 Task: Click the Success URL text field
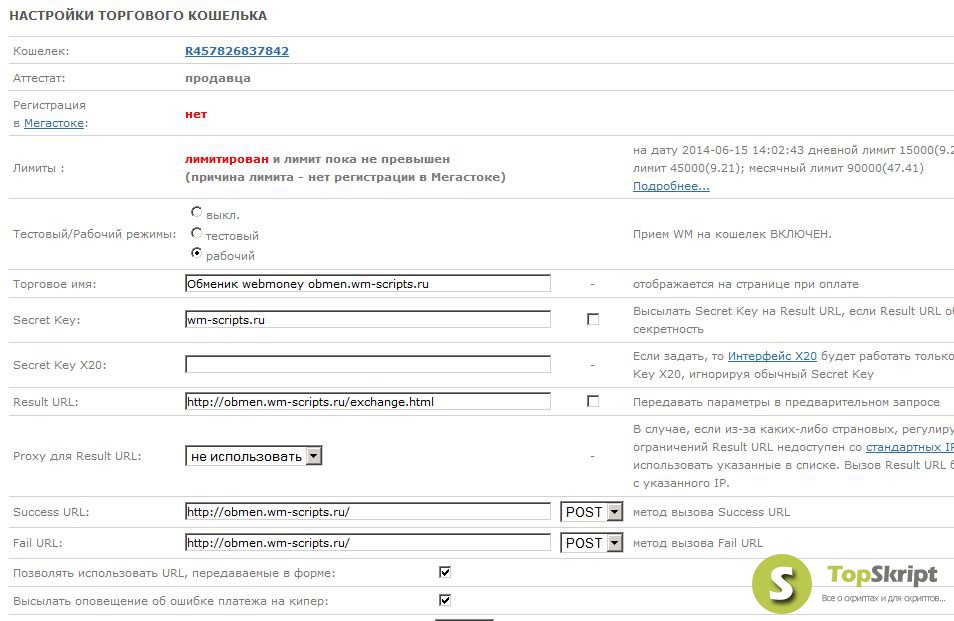click(x=368, y=512)
